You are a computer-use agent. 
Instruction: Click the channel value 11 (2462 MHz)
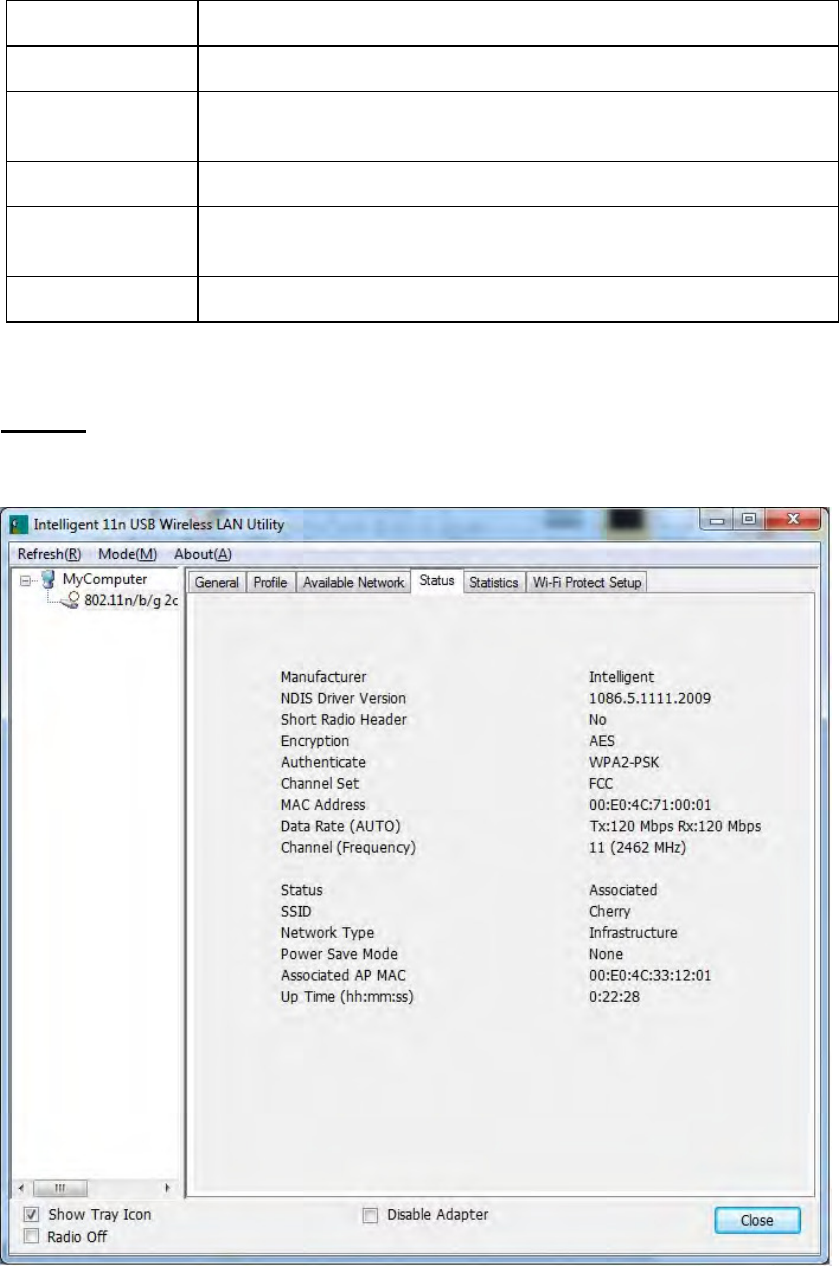coord(638,848)
